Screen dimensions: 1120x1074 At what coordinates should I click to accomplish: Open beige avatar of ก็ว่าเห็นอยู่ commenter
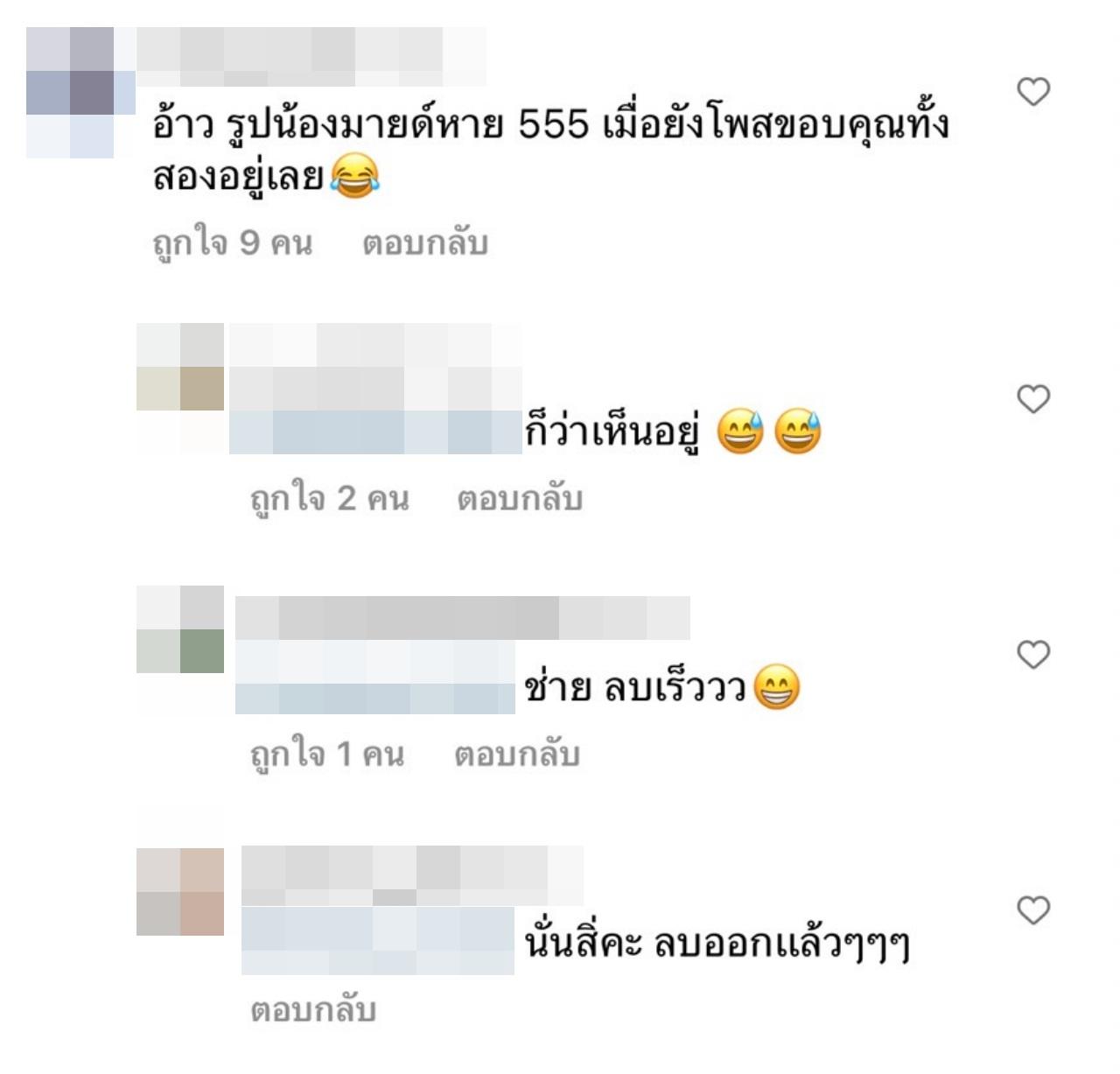180,388
